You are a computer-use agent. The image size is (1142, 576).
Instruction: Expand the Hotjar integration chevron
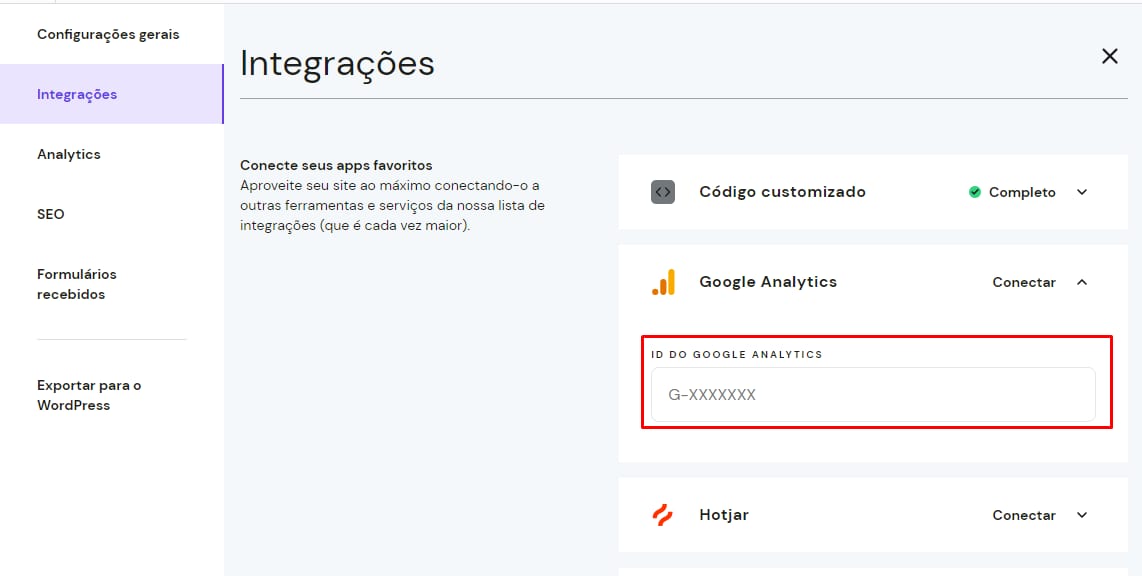coord(1082,515)
